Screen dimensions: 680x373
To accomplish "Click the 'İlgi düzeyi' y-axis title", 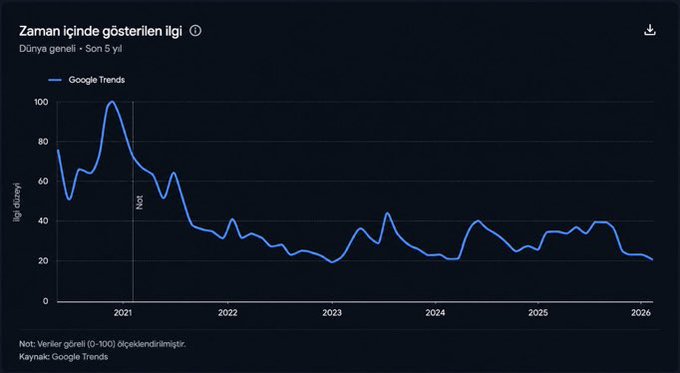I will 17,202.
